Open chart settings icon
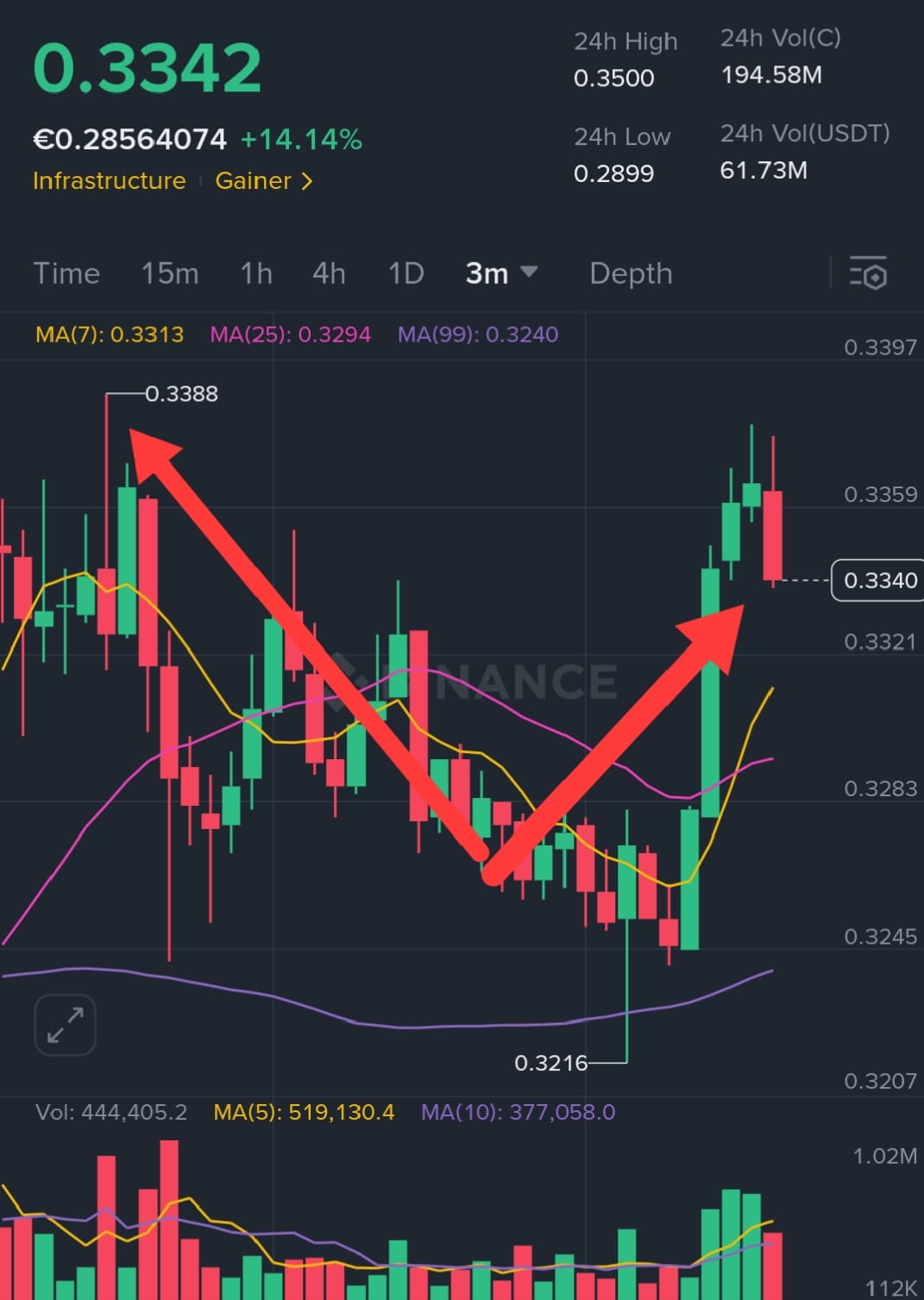Screen dimensions: 924x1300 868,273
